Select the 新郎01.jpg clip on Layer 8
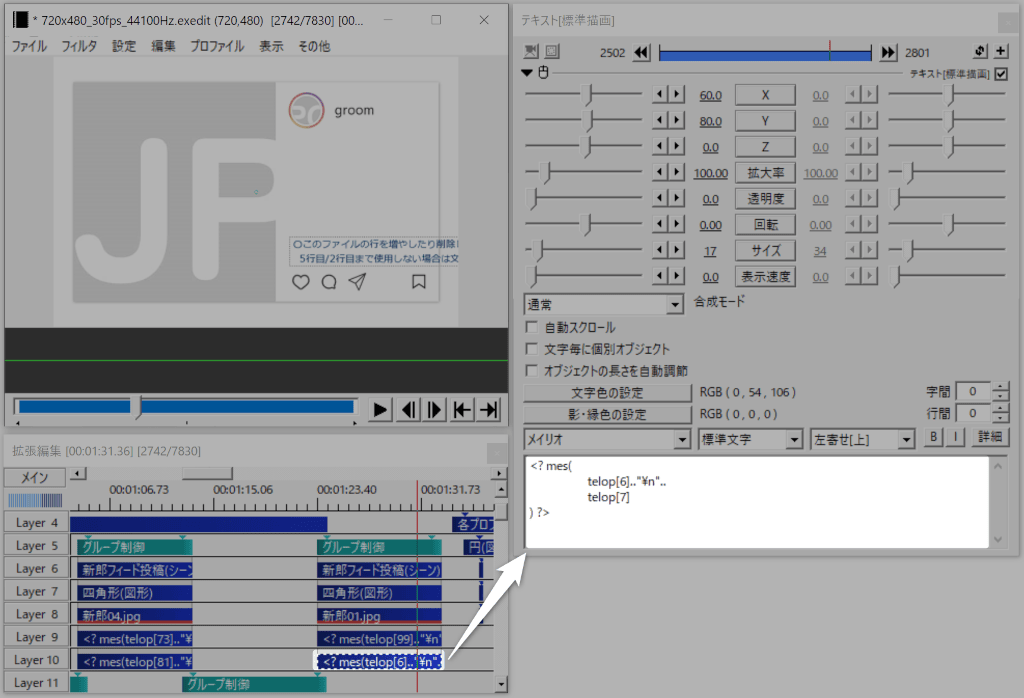The height and width of the screenshot is (698, 1024). 378,616
